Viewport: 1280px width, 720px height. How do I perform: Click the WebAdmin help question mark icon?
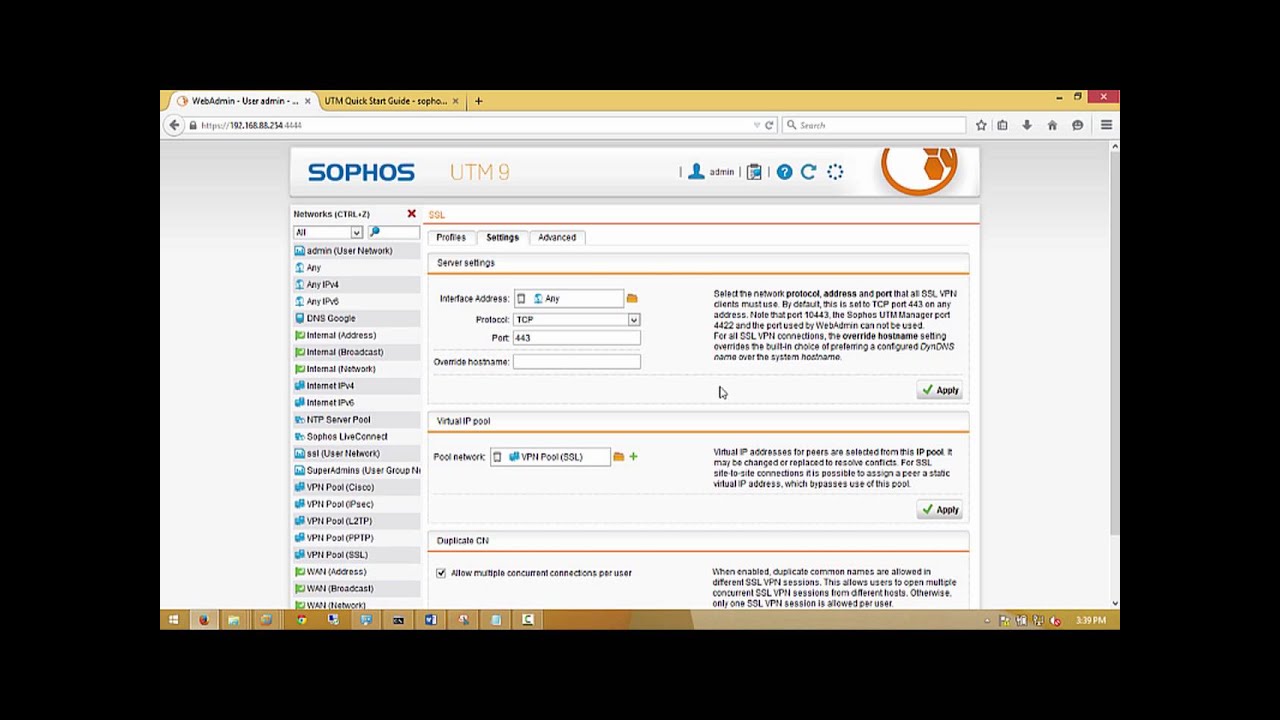pyautogui.click(x=784, y=172)
